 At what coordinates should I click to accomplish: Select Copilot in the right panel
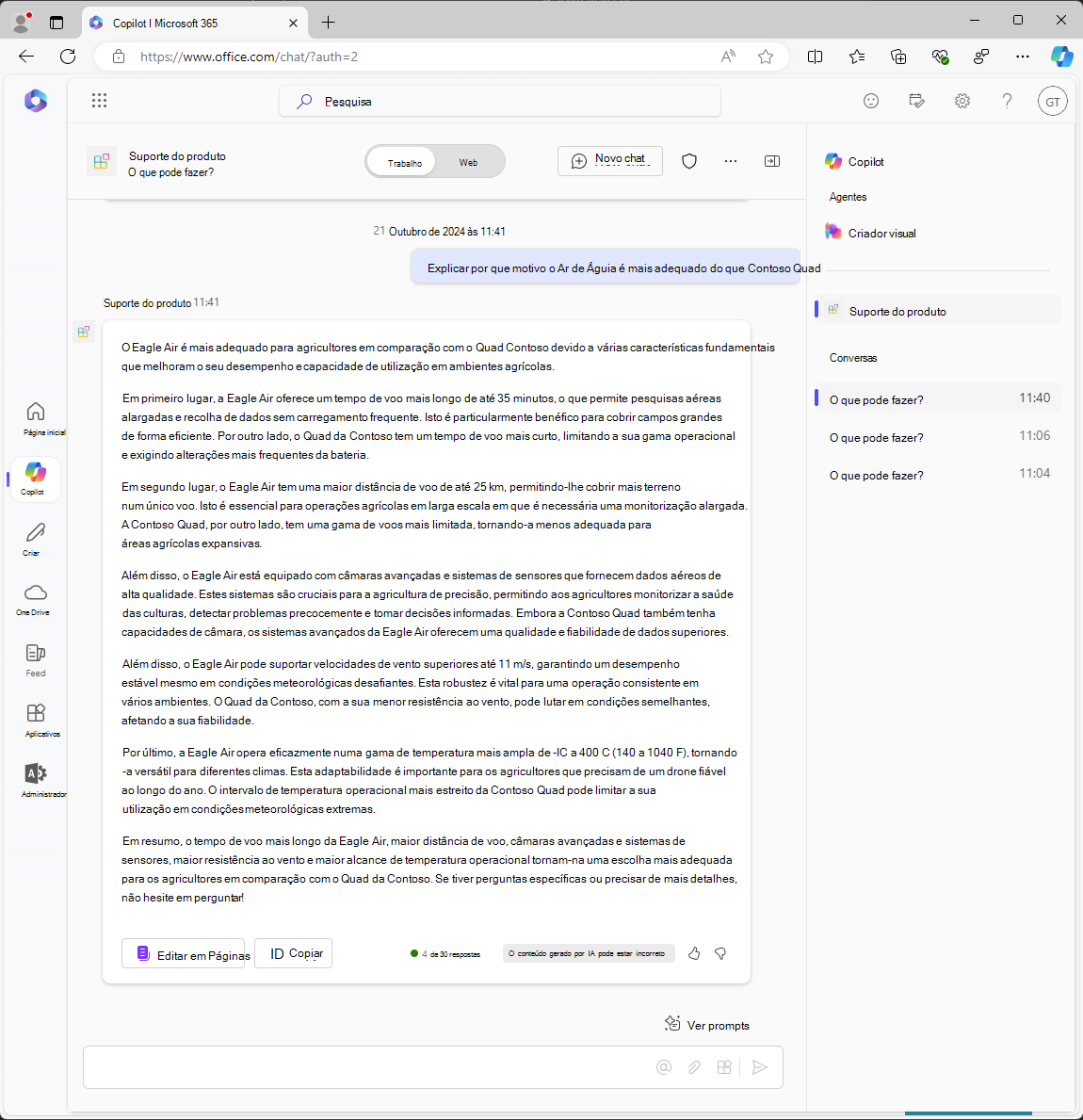click(x=855, y=161)
